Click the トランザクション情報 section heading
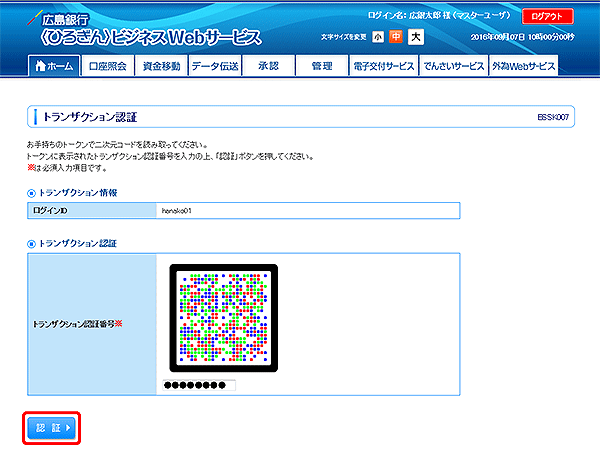 click(x=78, y=193)
